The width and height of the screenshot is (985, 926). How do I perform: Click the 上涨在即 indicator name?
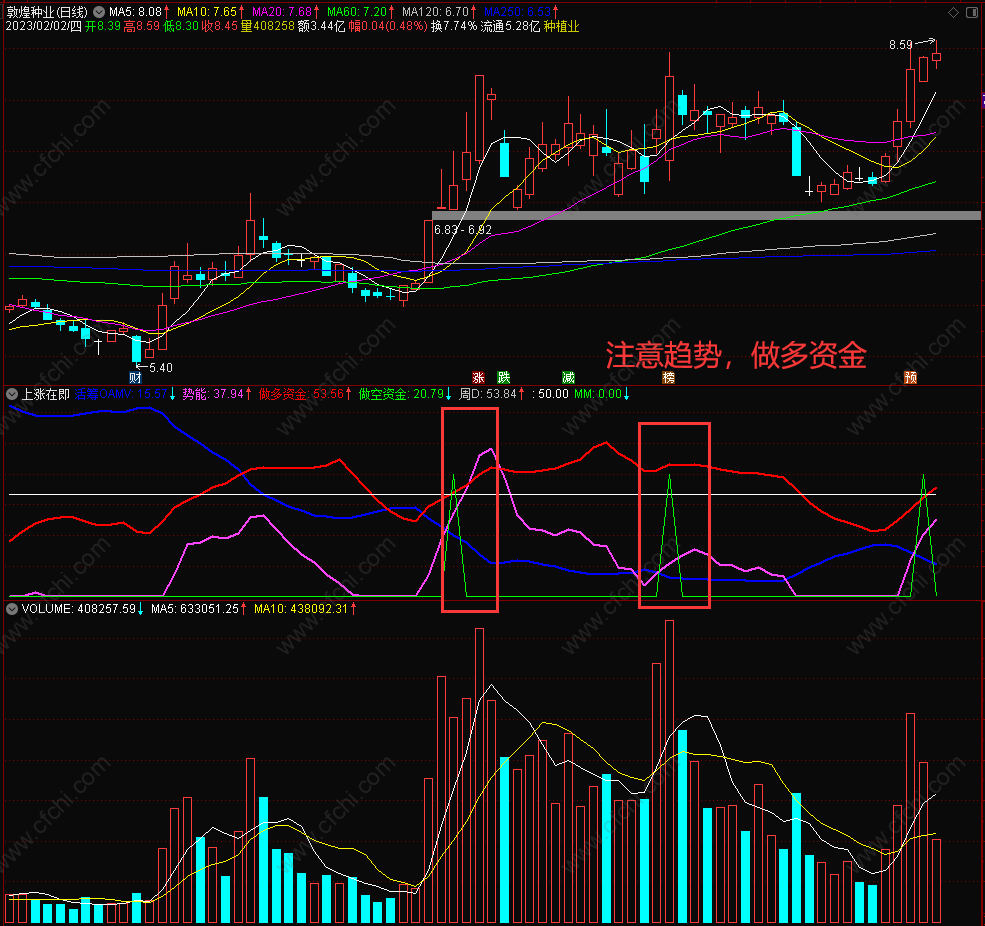pyautogui.click(x=45, y=394)
